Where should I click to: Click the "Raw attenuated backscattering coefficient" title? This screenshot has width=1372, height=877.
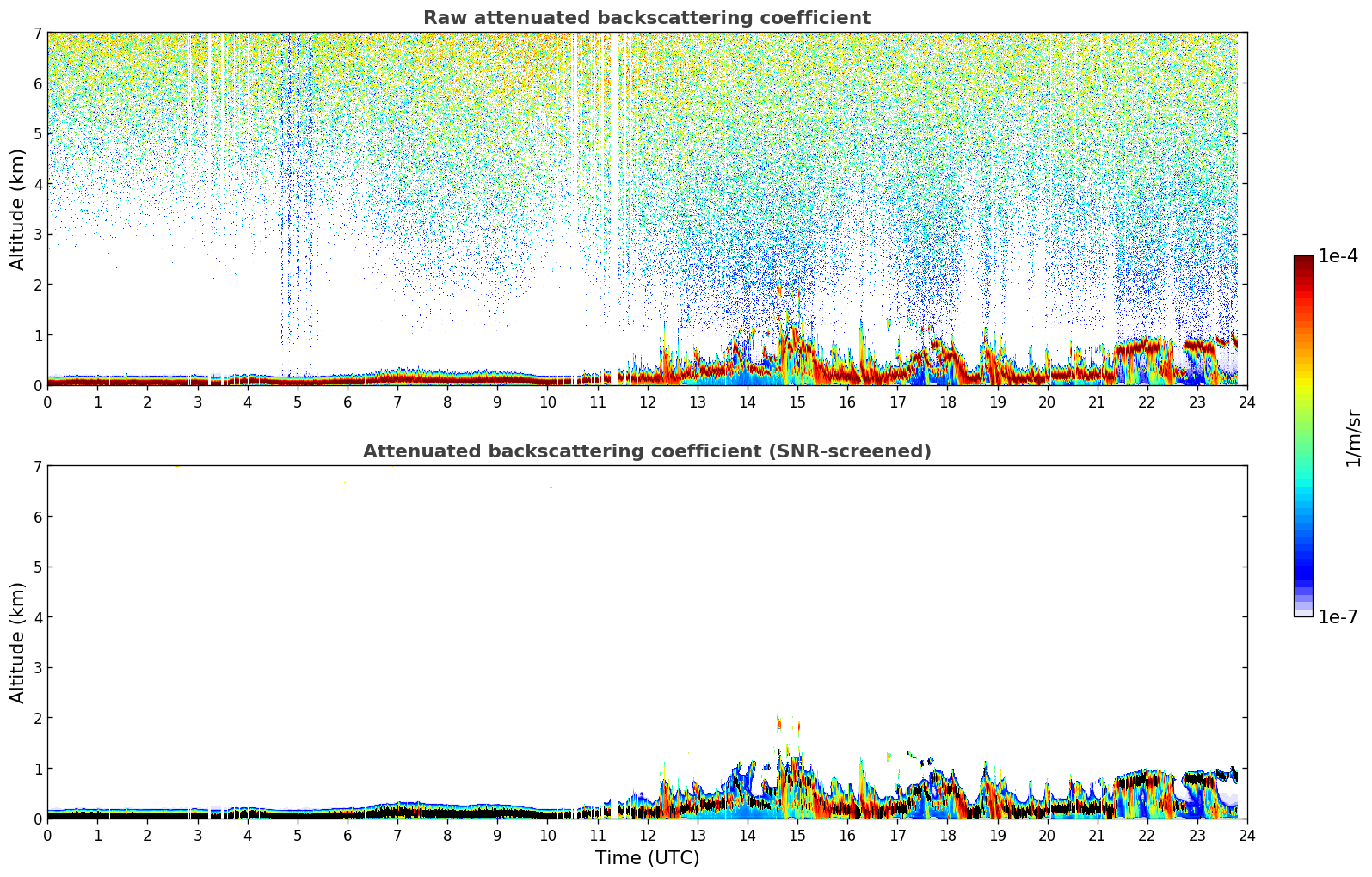point(647,18)
